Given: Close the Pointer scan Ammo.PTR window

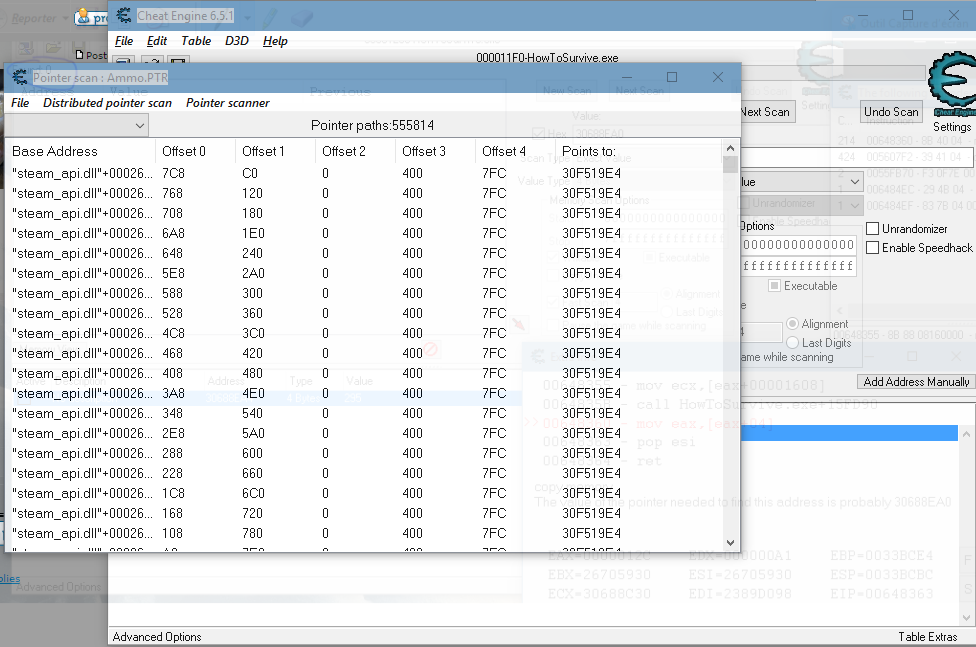Looking at the screenshot, I should 718,77.
